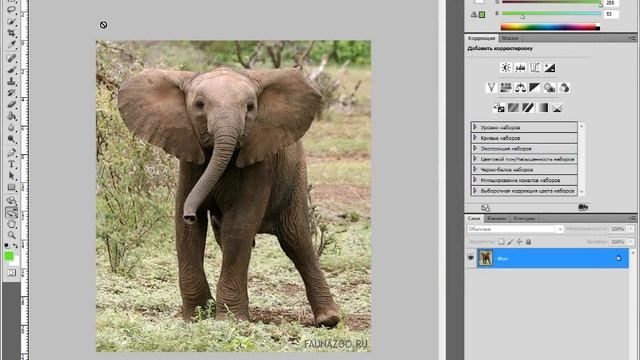Open the Layers panel options menu
Image resolution: width=640 pixels, height=360 pixels.
click(x=633, y=218)
